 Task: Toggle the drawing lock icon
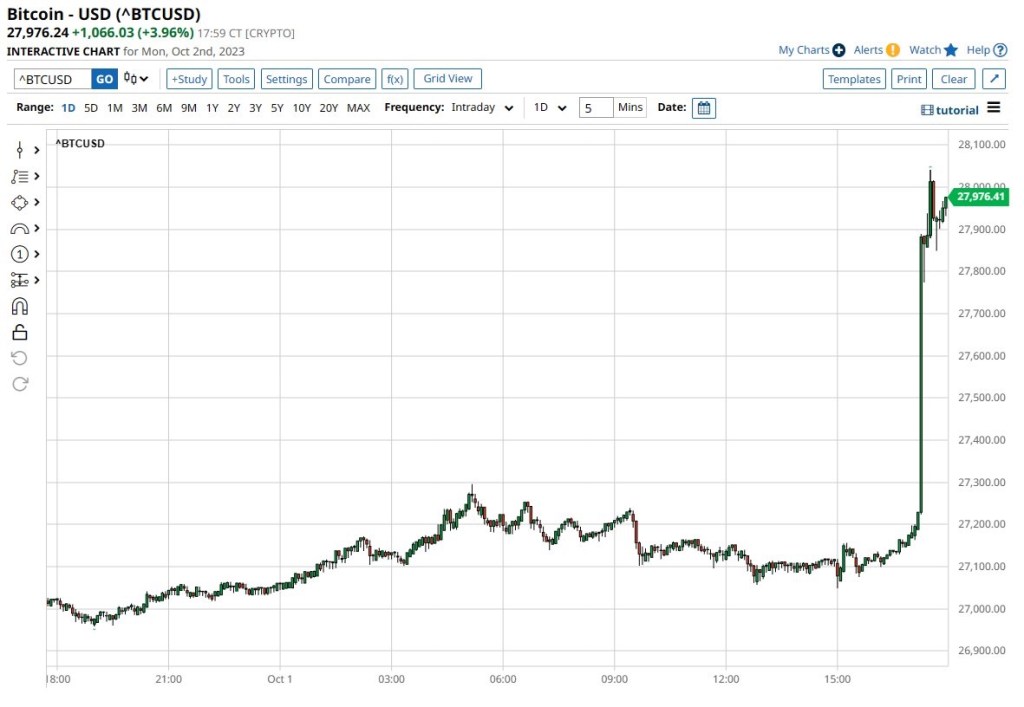coord(19,332)
